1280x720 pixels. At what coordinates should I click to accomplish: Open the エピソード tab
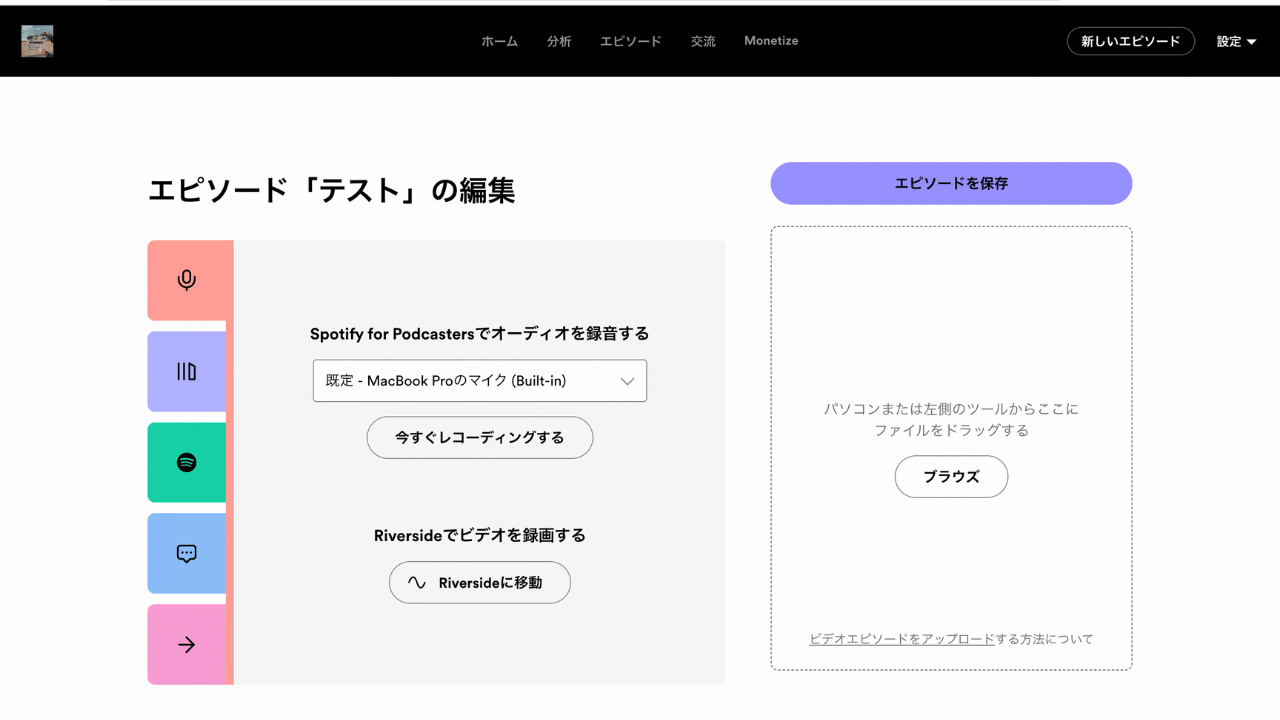(x=631, y=41)
